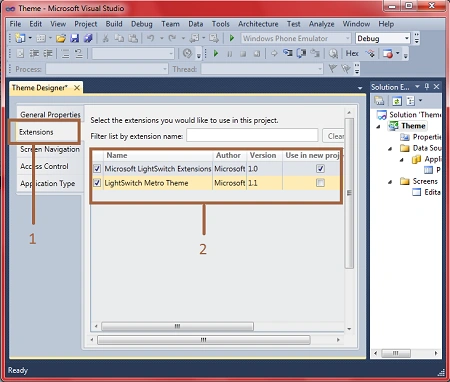The height and width of the screenshot is (382, 450).
Task: Click the extensions list horizontal scrollbar thumb
Action: 177,326
